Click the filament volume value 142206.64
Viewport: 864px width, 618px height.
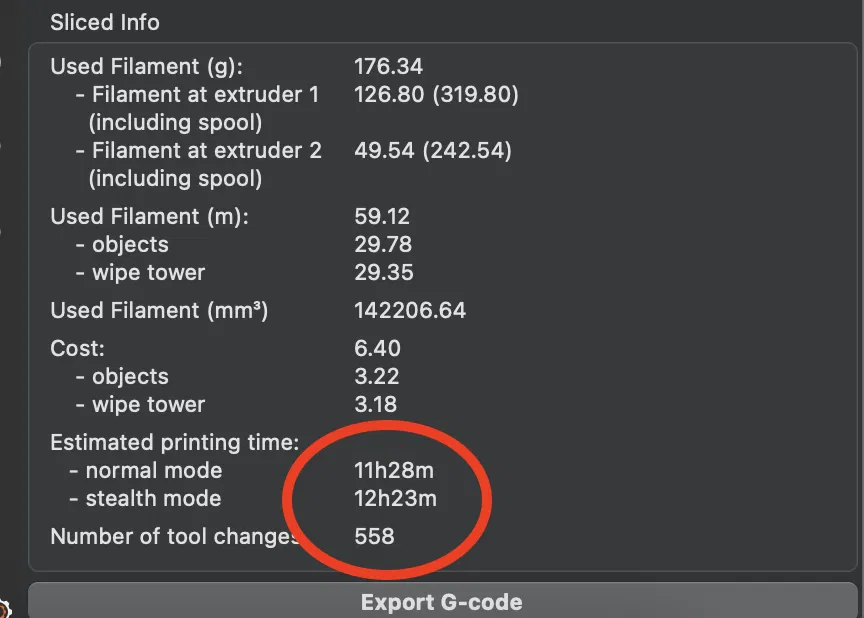pyautogui.click(x=410, y=311)
